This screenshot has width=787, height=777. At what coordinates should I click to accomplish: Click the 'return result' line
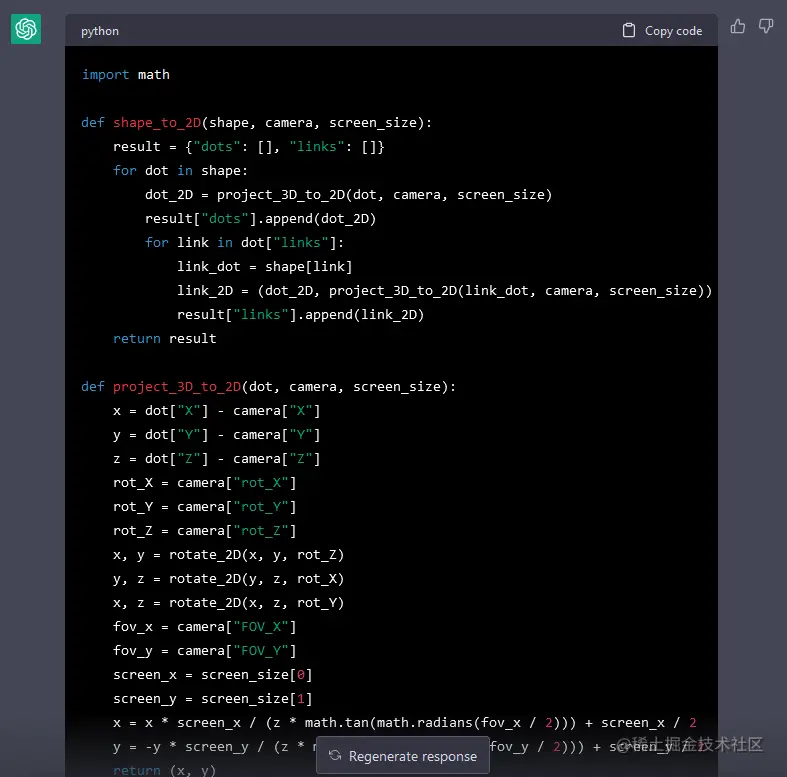coord(165,339)
